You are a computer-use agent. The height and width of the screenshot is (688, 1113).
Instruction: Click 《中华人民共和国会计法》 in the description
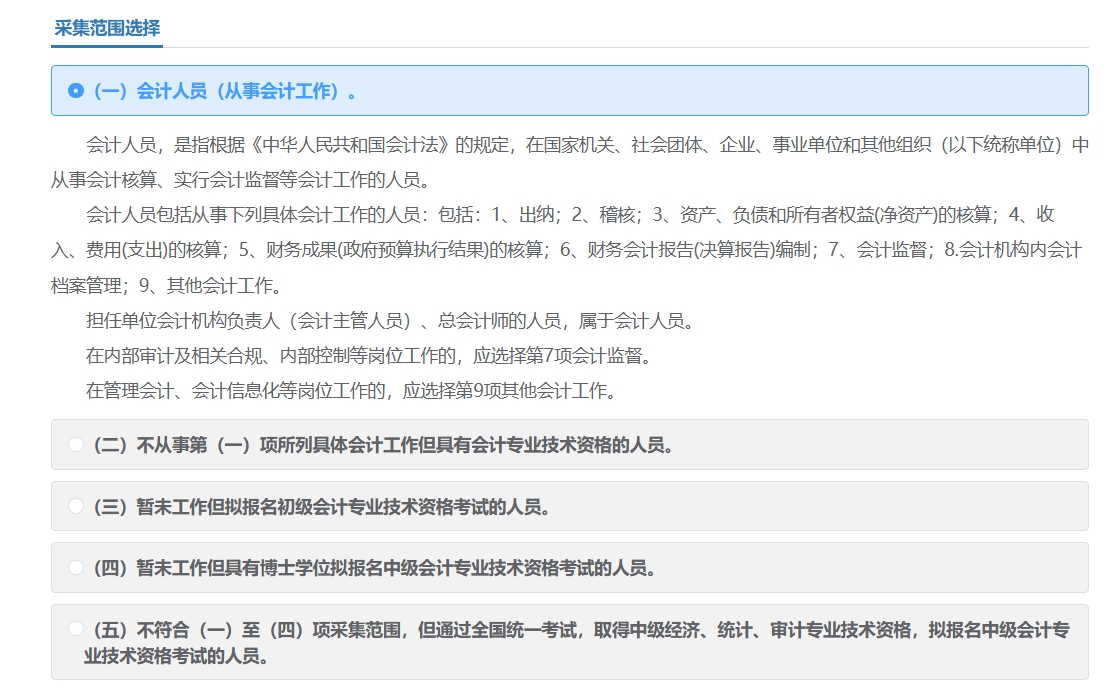point(352,145)
